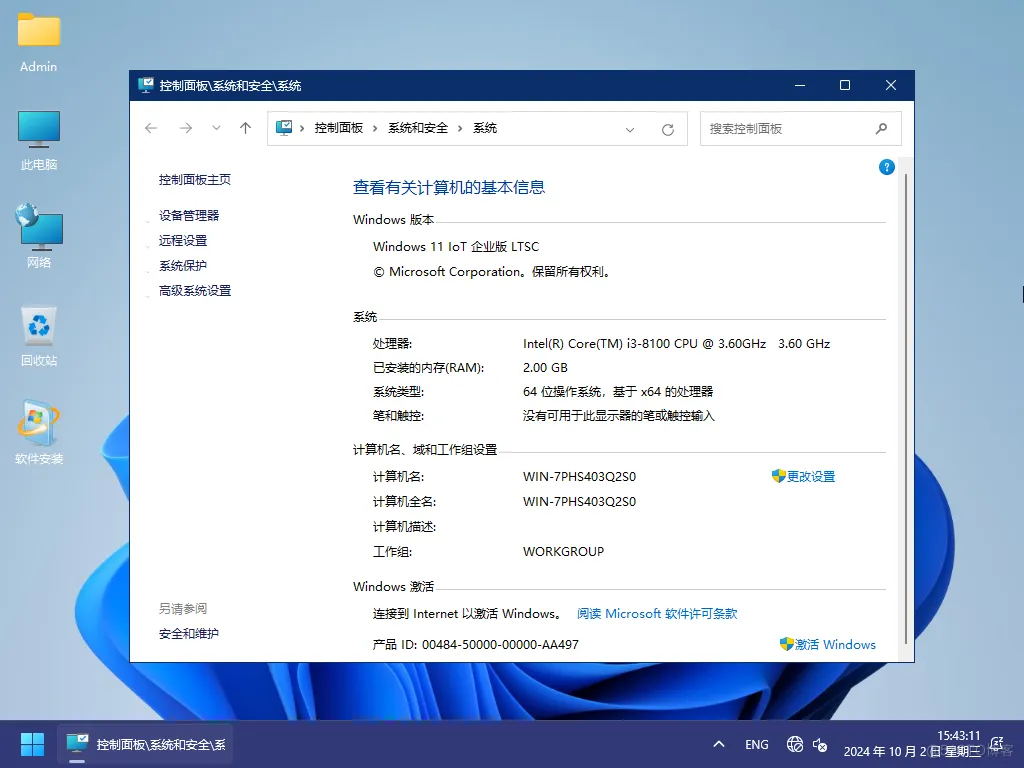Open the notification center icon

coord(997,744)
